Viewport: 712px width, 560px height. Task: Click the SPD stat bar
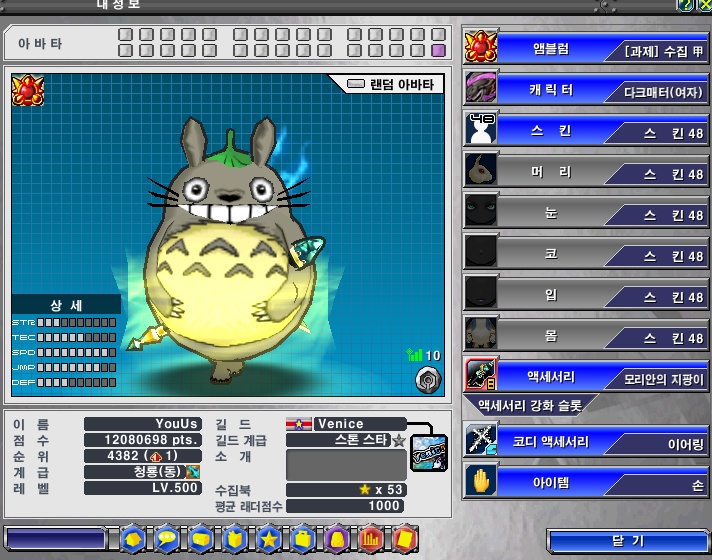(x=76, y=352)
